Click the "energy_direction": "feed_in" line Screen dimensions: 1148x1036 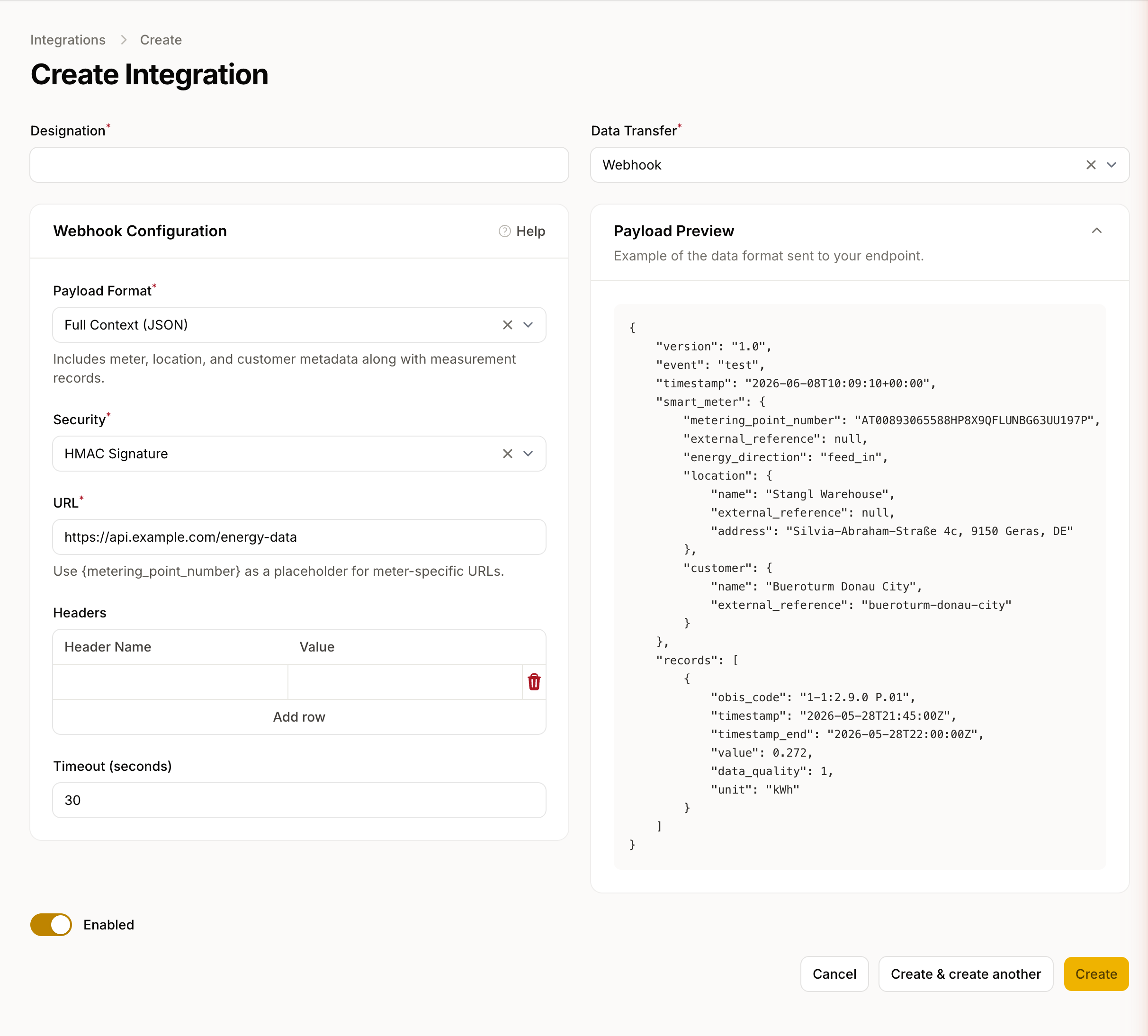786,458
